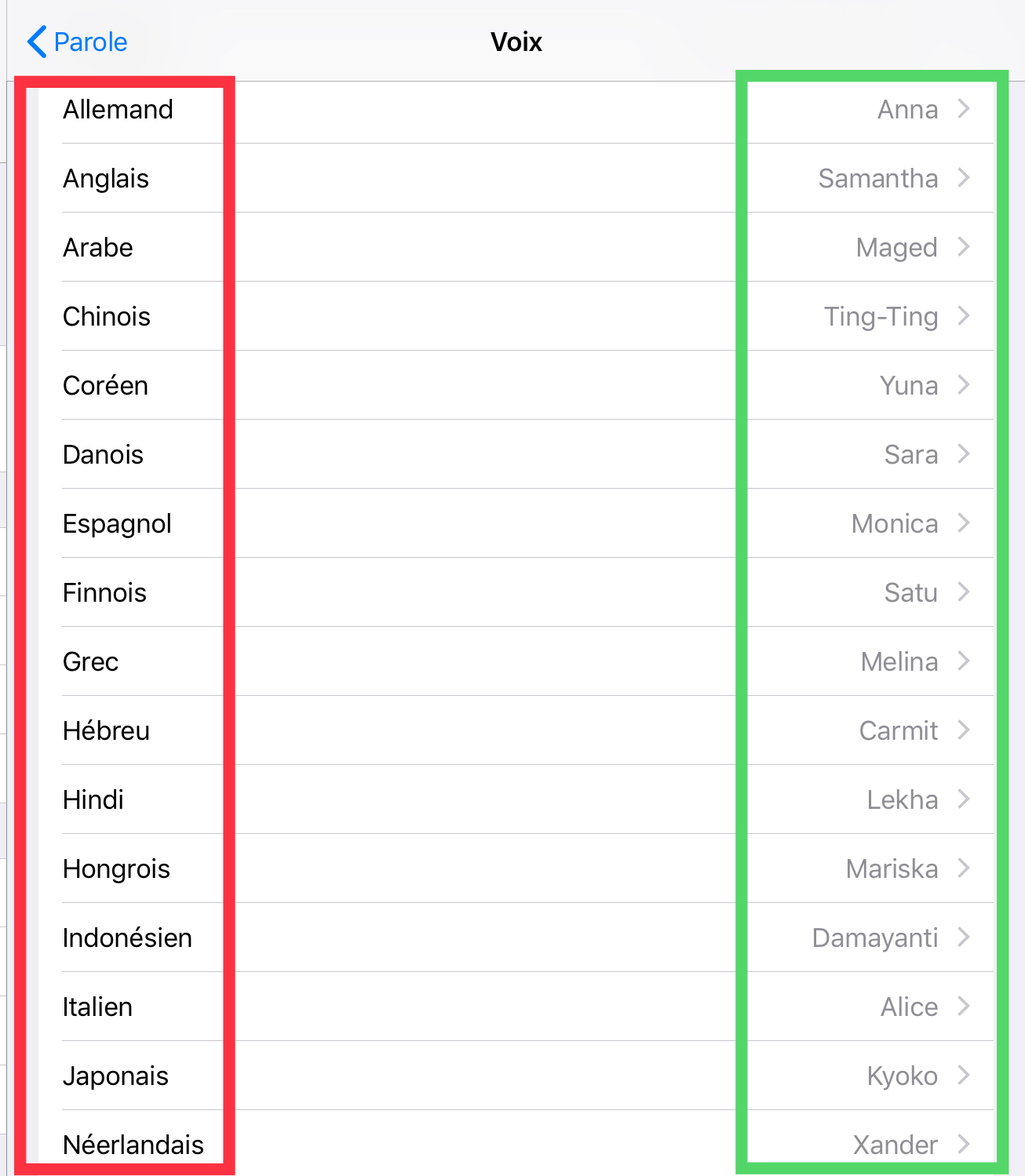Open the Anglais voice settings
The height and width of the screenshot is (1176, 1025).
coord(106,179)
